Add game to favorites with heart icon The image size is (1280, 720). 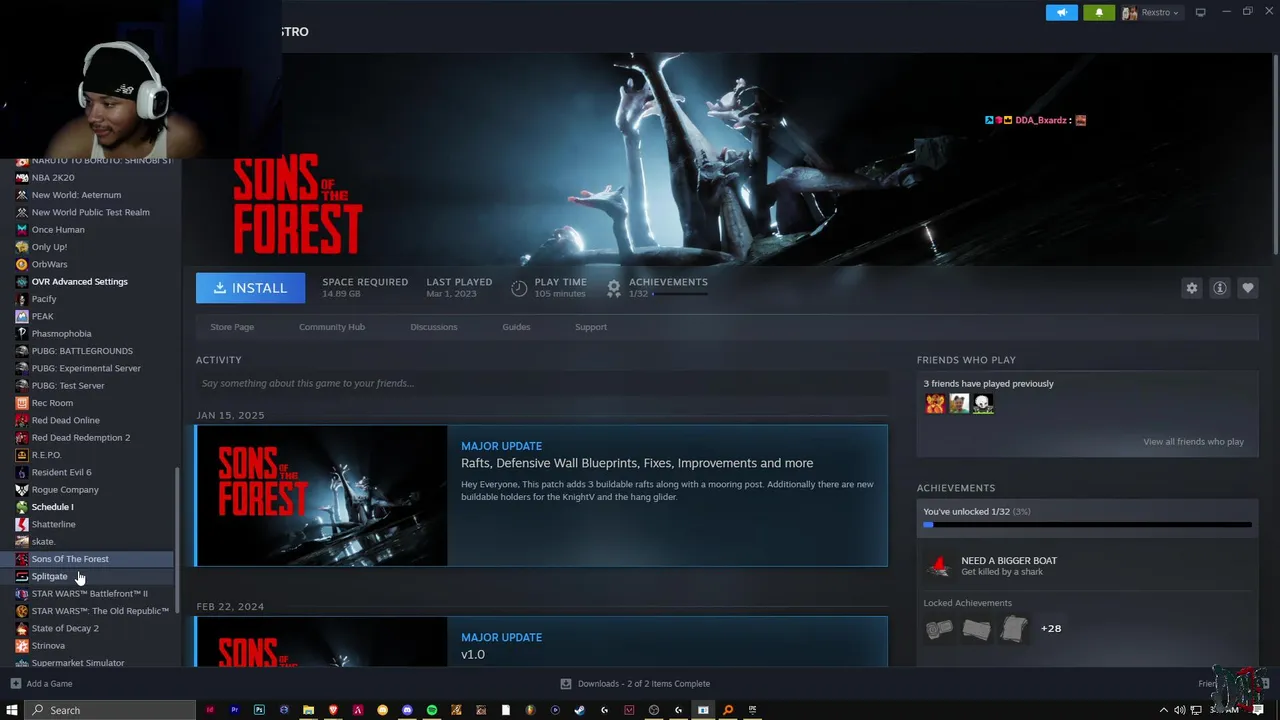point(1247,288)
